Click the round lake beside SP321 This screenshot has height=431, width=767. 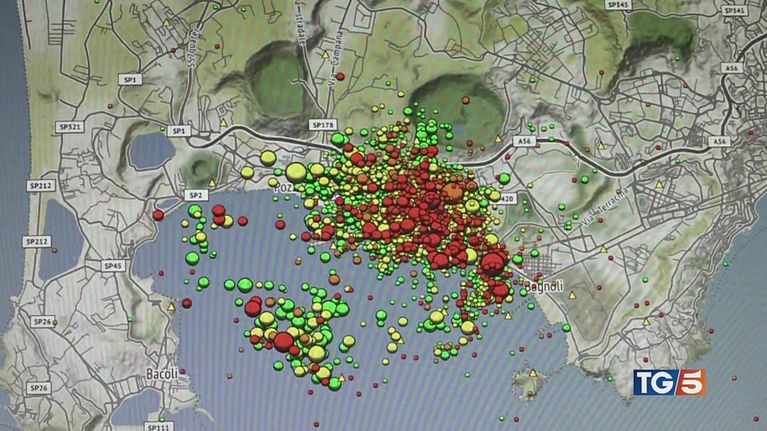(150, 152)
